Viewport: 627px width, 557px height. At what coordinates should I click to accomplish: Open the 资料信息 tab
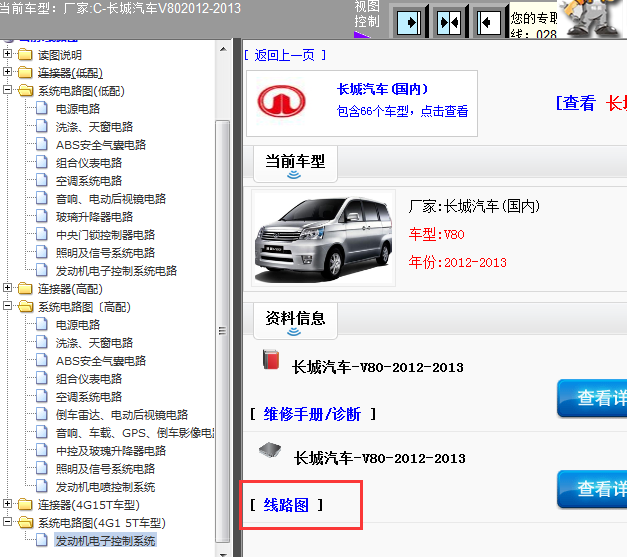(295, 321)
